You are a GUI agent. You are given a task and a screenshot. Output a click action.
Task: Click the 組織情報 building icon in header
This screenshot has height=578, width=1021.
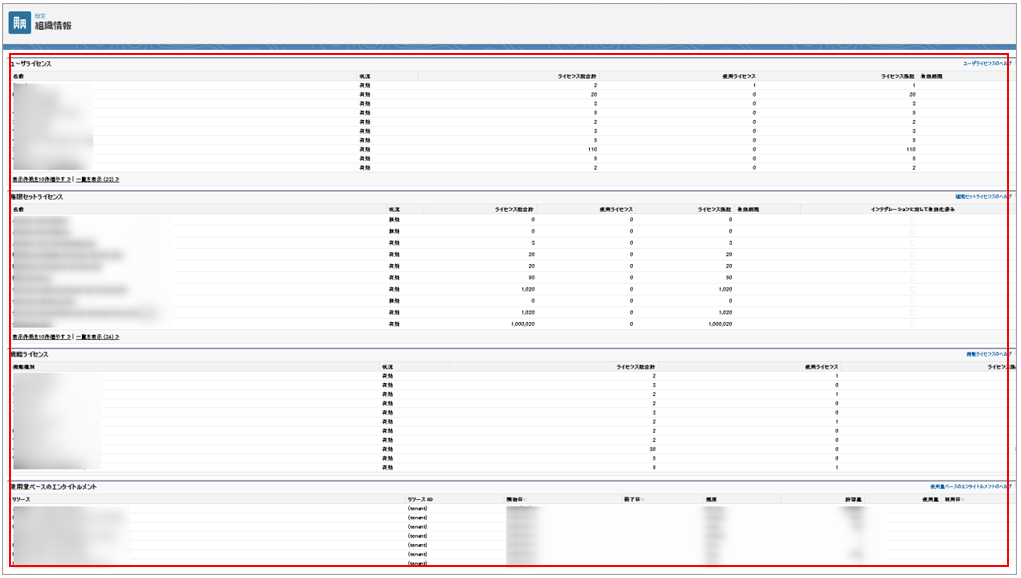pyautogui.click(x=19, y=23)
